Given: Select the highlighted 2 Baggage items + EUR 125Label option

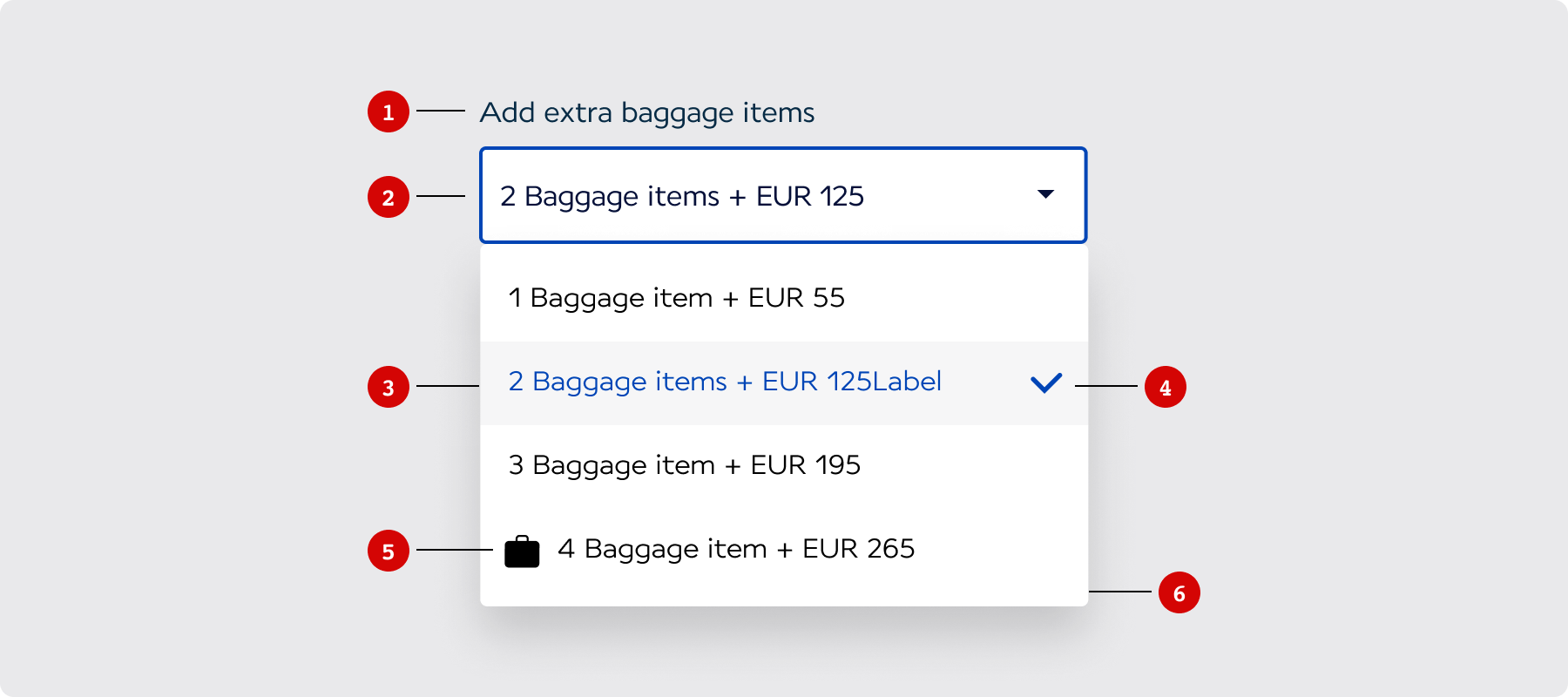Looking at the screenshot, I should 725,382.
